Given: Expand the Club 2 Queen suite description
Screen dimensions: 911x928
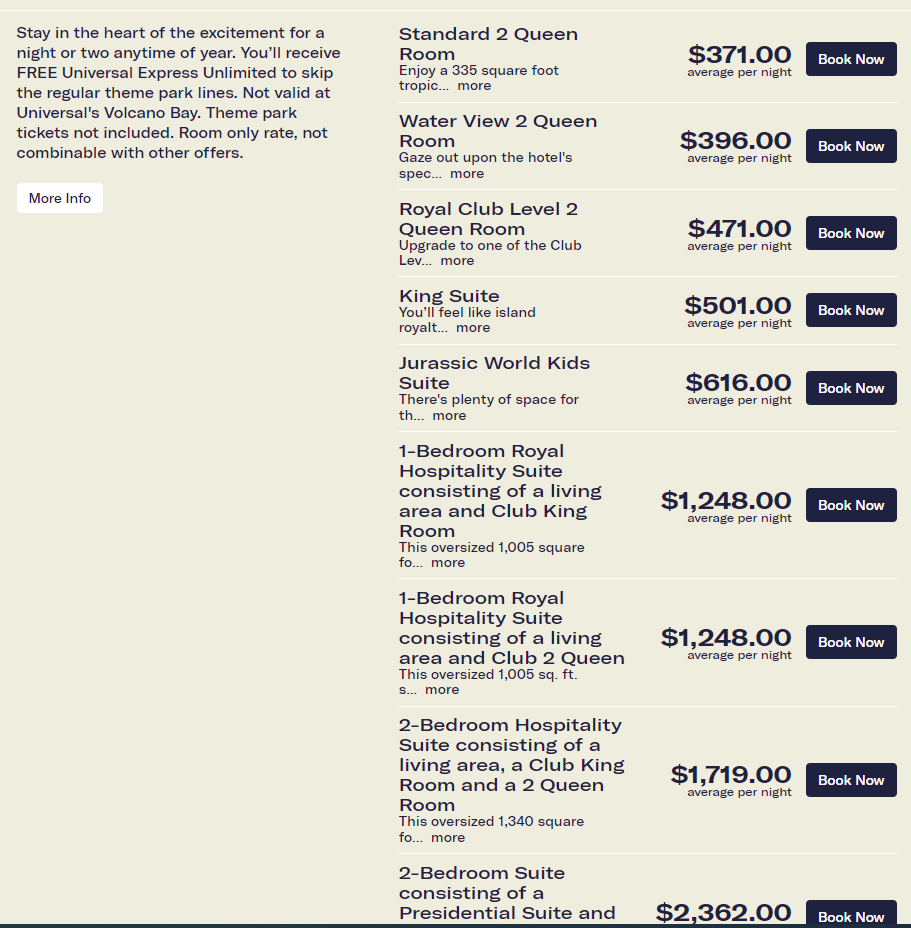Looking at the screenshot, I should click(442, 690).
